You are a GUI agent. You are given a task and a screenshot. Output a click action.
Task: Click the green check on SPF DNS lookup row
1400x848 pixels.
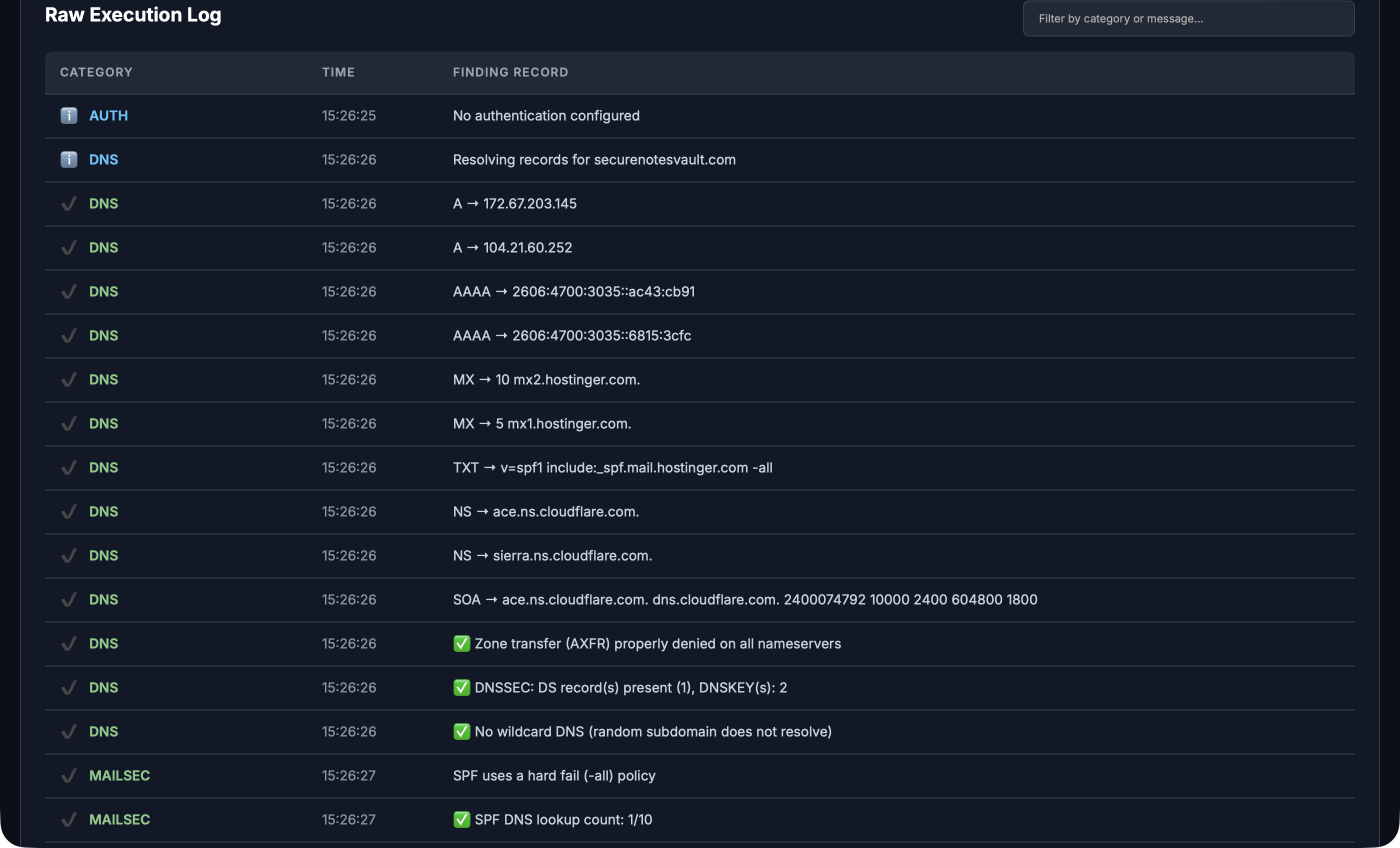[x=461, y=819]
